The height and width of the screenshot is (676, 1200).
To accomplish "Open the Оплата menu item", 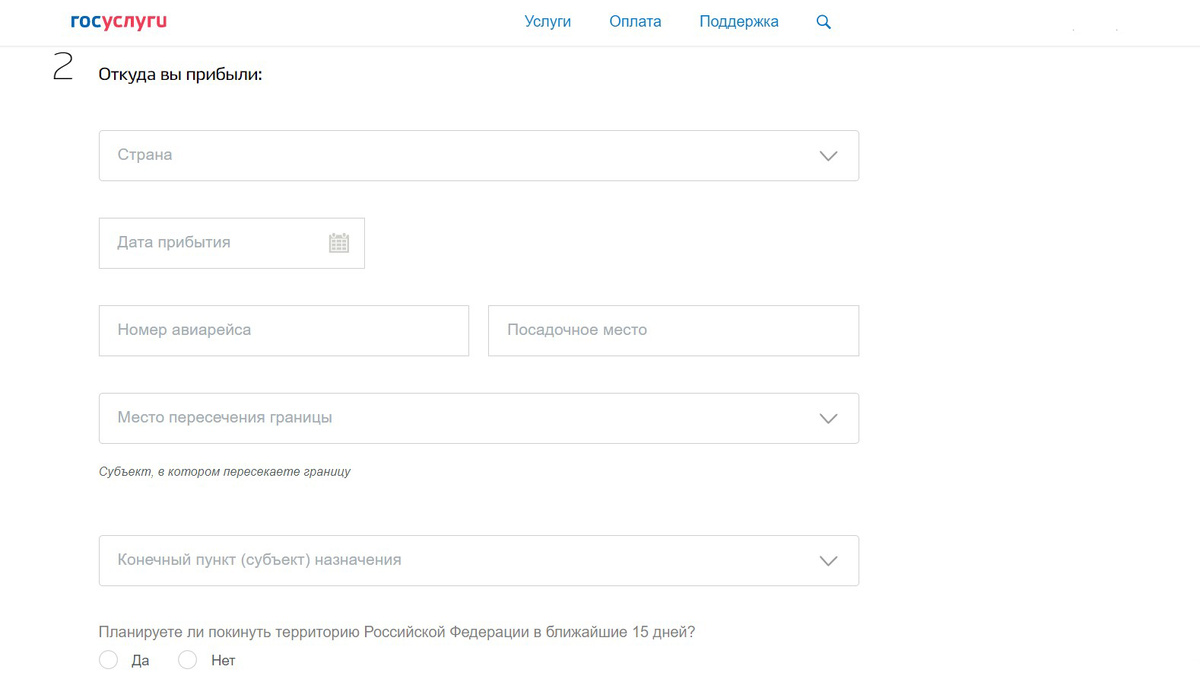I will [635, 22].
